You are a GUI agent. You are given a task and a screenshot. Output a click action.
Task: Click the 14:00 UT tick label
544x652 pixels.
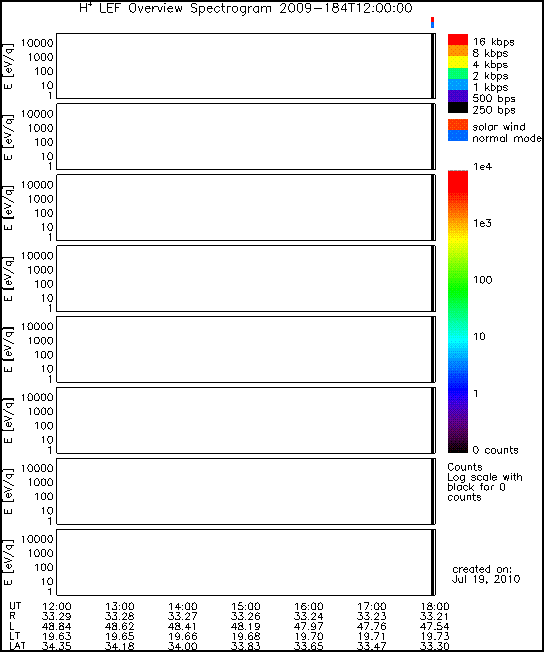pyautogui.click(x=183, y=606)
